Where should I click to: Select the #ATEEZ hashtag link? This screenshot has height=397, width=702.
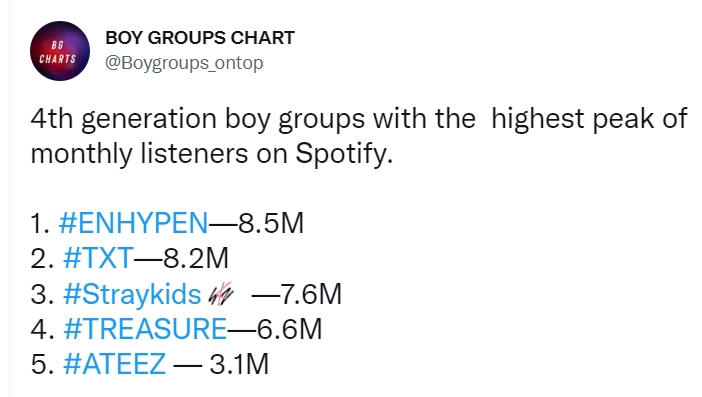tap(115, 364)
